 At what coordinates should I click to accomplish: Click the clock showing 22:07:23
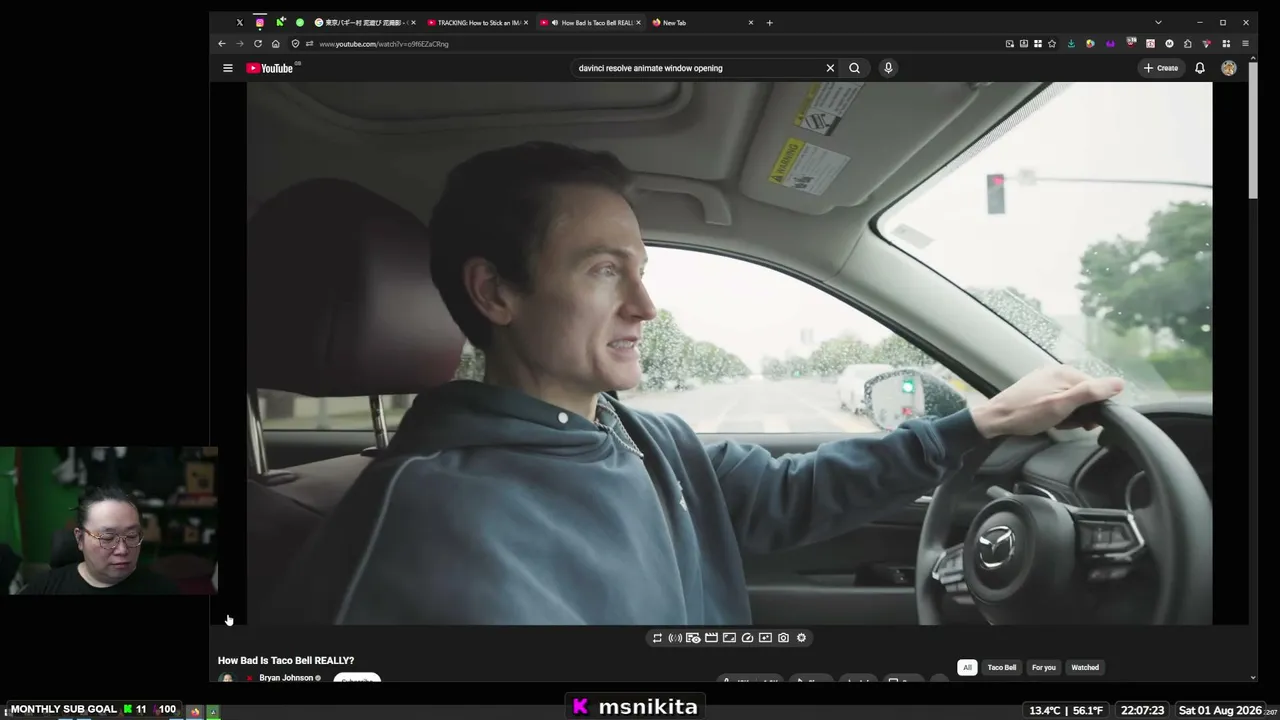[x=1142, y=710]
